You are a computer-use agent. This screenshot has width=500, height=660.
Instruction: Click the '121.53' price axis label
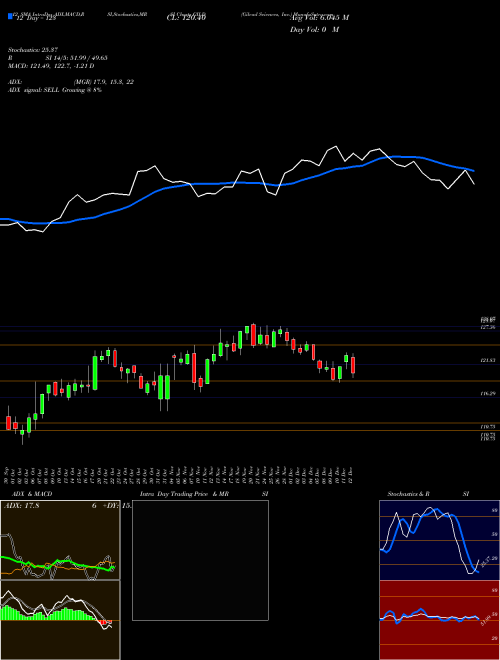tap(488, 360)
